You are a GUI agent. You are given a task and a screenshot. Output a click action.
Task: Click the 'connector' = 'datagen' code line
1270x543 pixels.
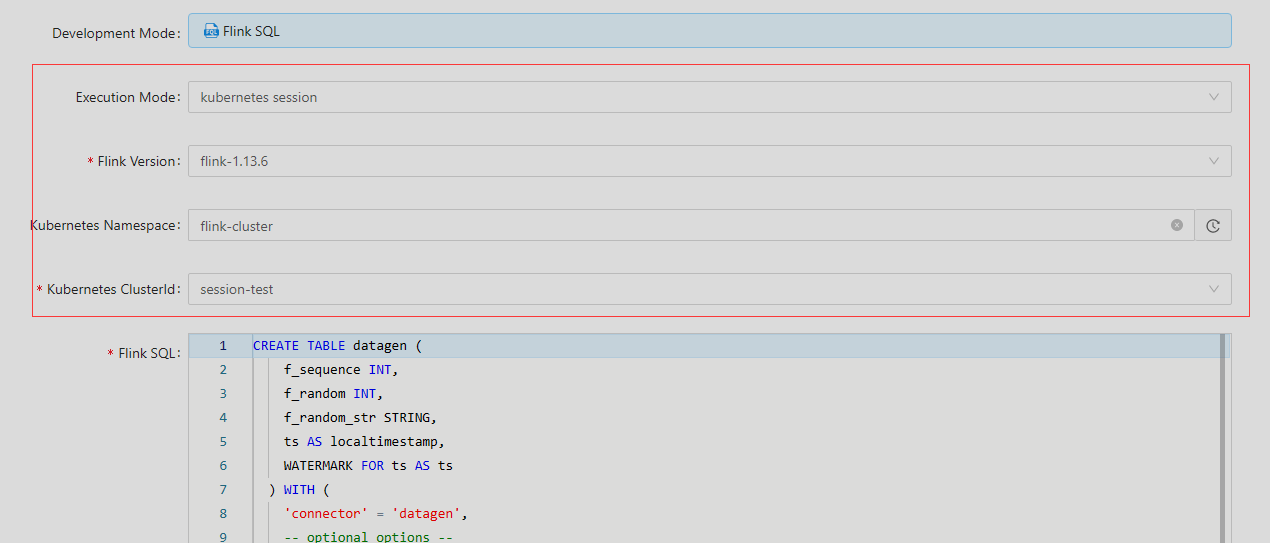(x=376, y=514)
